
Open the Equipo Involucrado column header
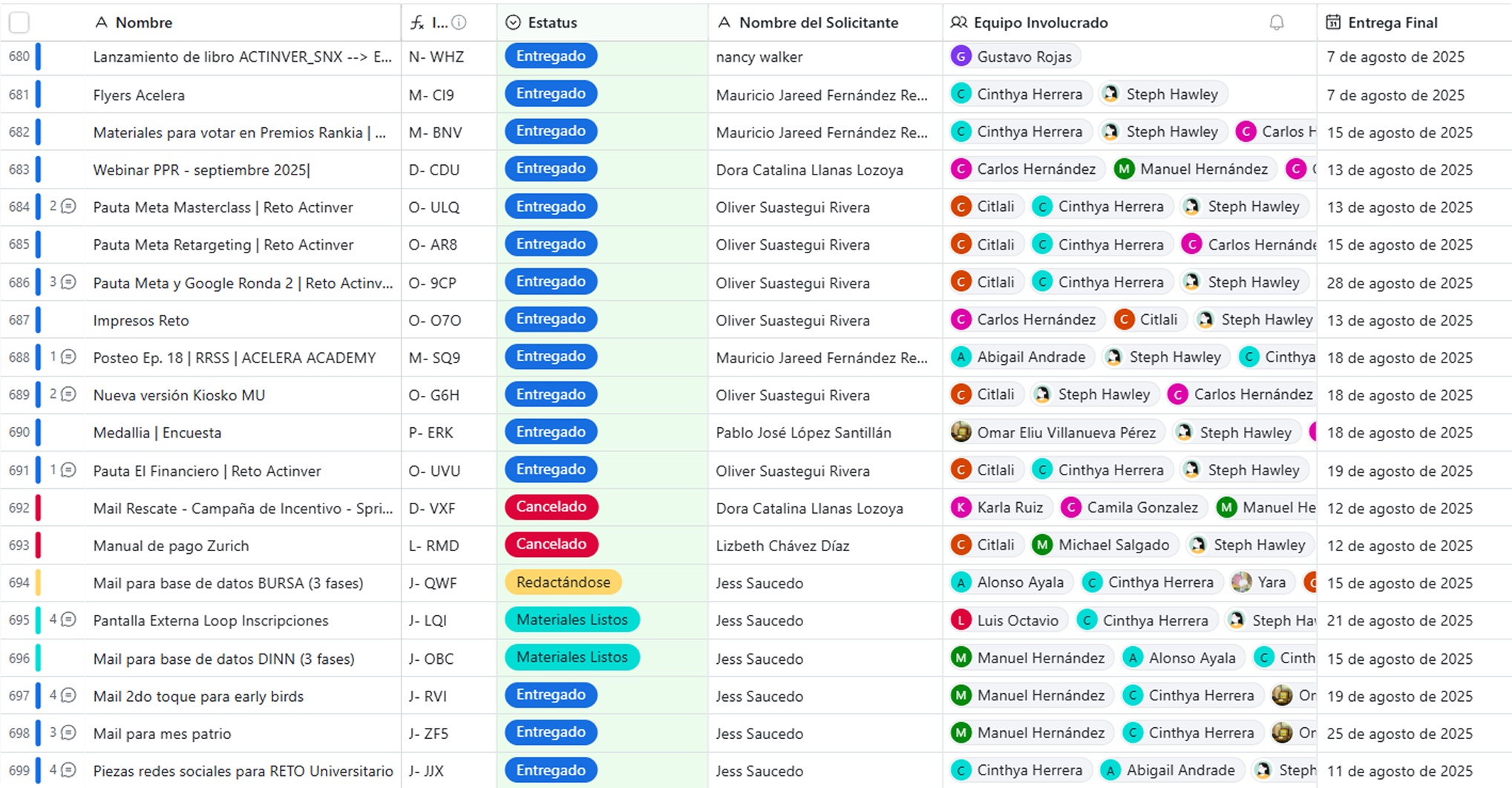[x=1040, y=23]
